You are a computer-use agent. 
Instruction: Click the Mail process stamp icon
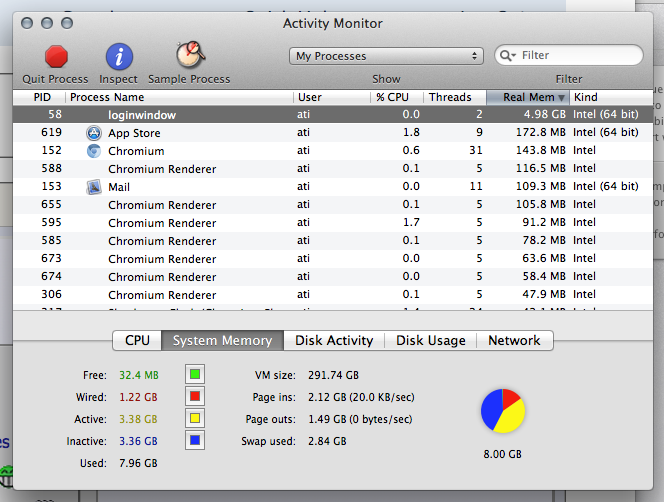[94, 187]
